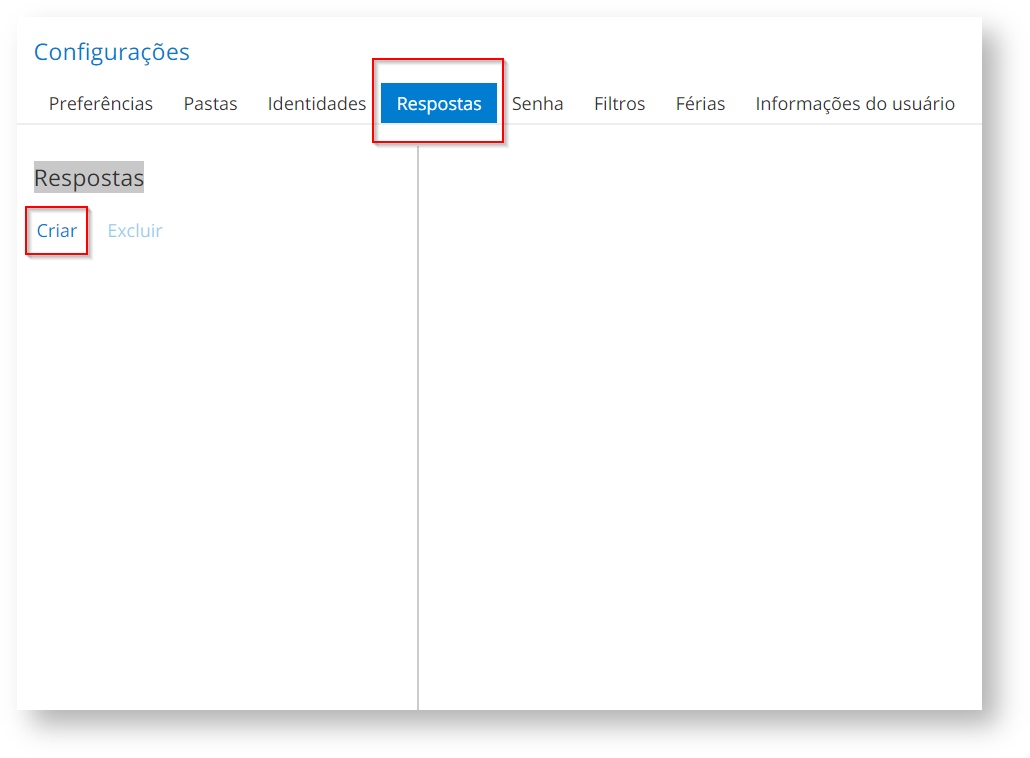This screenshot has width=1030, height=758.
Task: Open the Filtros settings tab
Action: 619,104
